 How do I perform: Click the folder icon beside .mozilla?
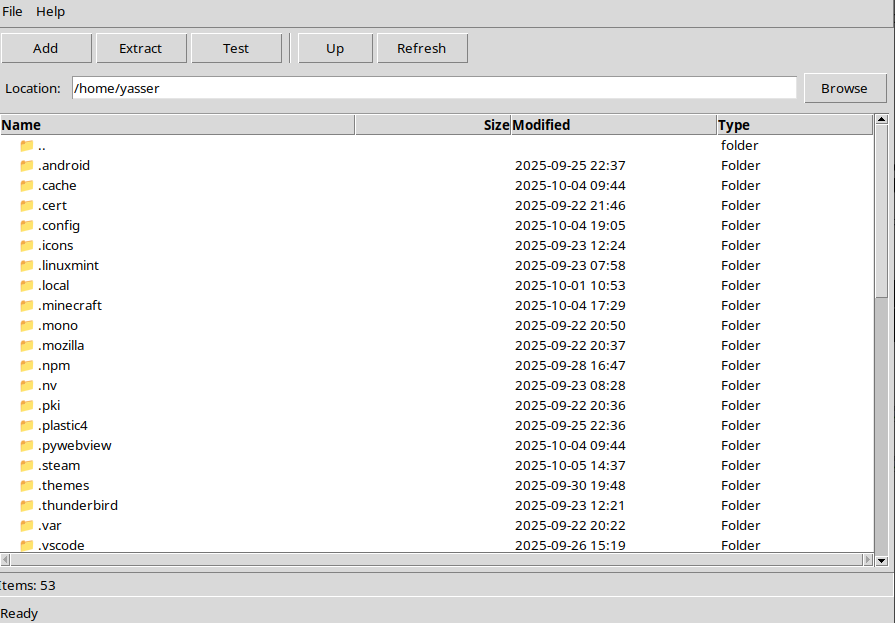pos(26,345)
